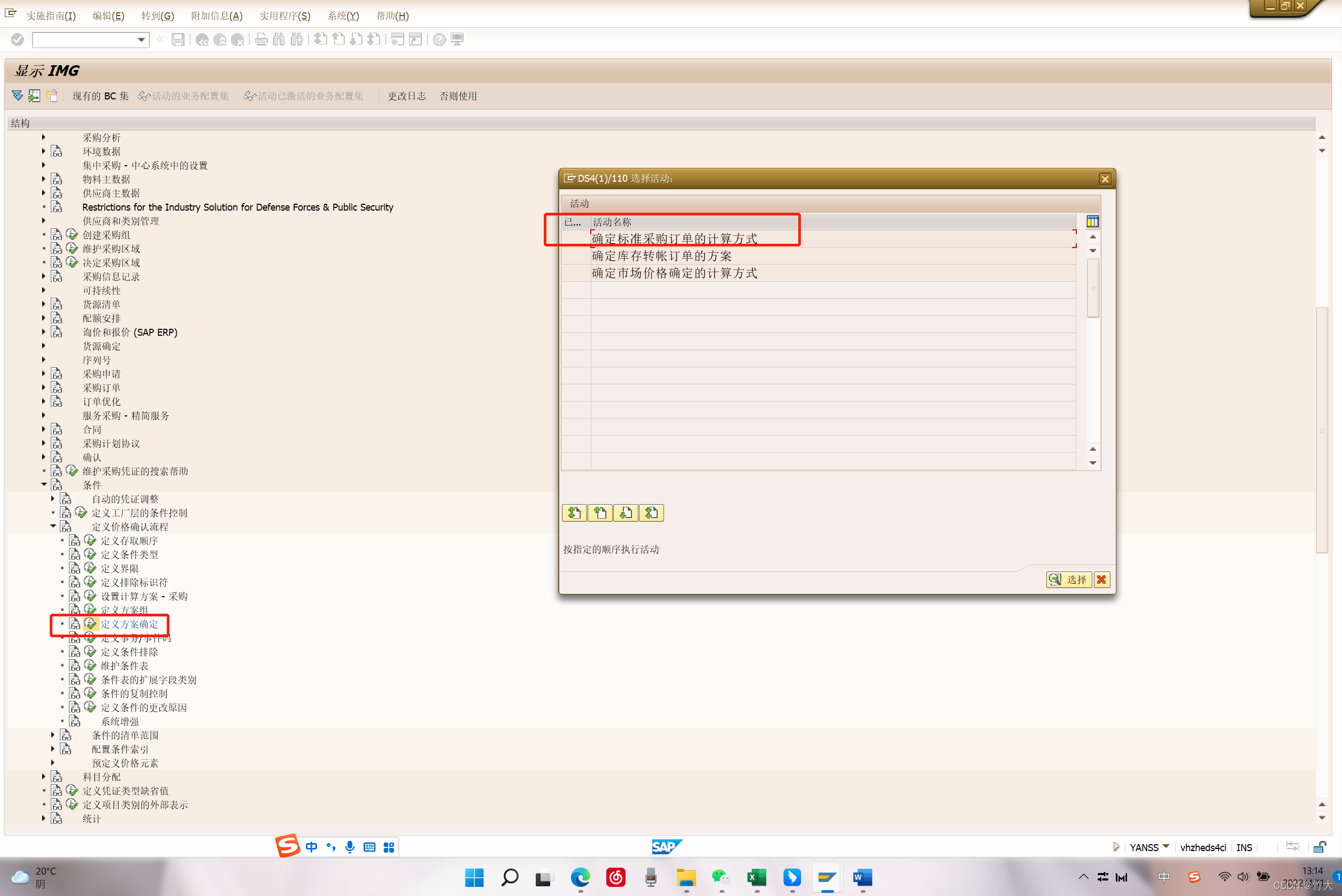Open Excel from the Windows taskbar
1342x896 pixels.
[757, 877]
